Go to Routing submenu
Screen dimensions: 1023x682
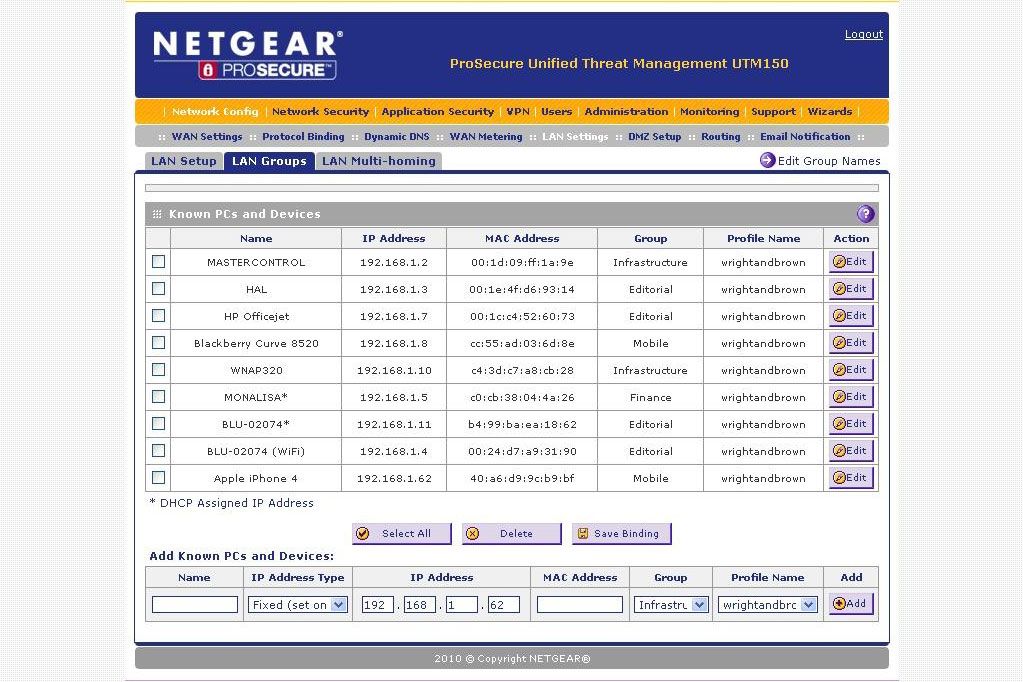tap(721, 136)
